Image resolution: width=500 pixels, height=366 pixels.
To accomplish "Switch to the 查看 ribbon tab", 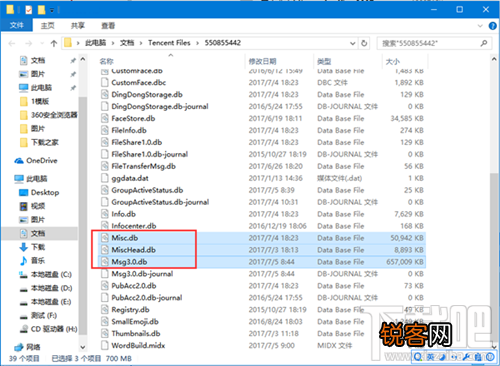I will coord(108,26).
